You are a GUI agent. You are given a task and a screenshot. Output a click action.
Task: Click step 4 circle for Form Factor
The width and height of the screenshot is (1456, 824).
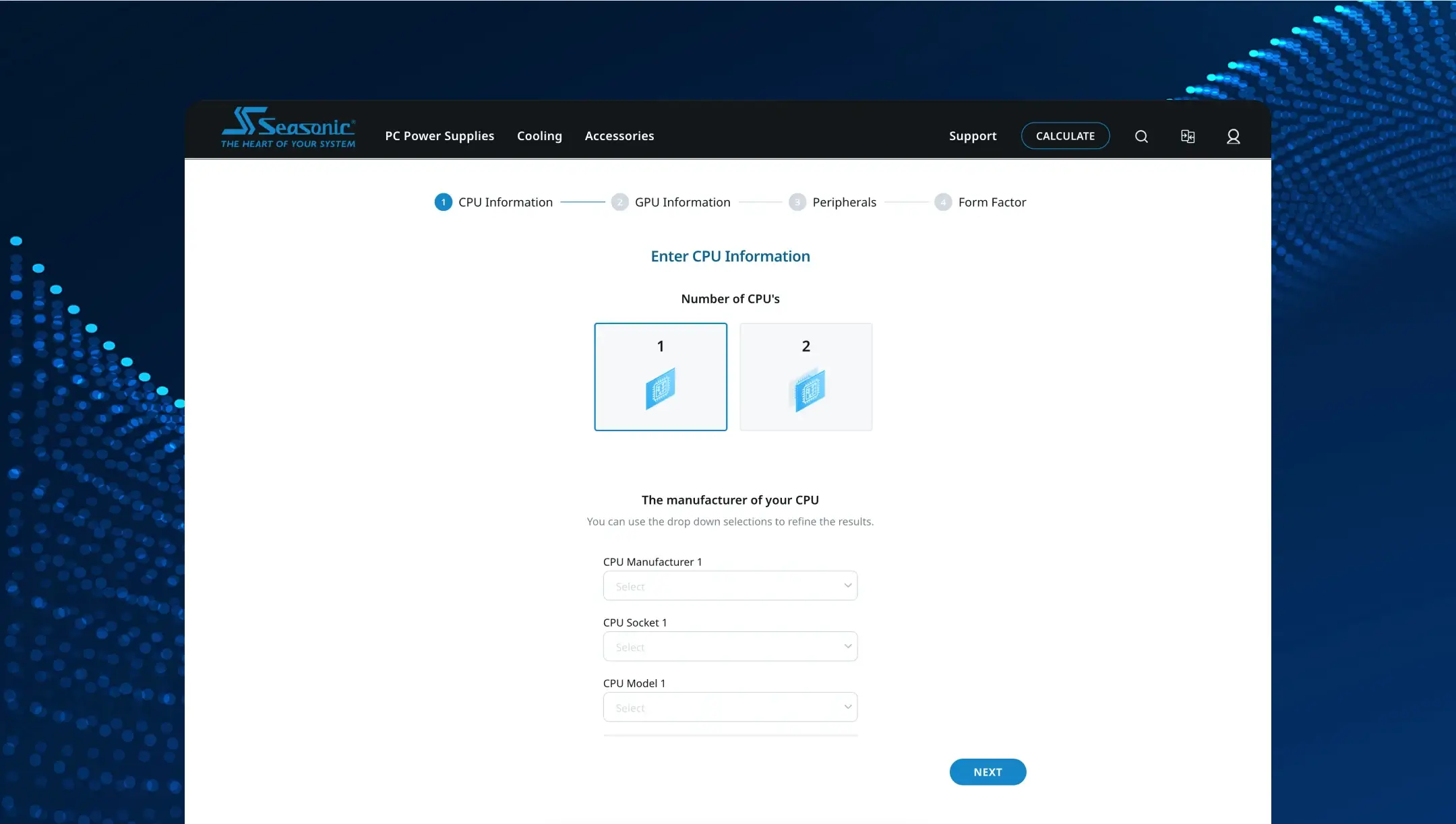(943, 202)
